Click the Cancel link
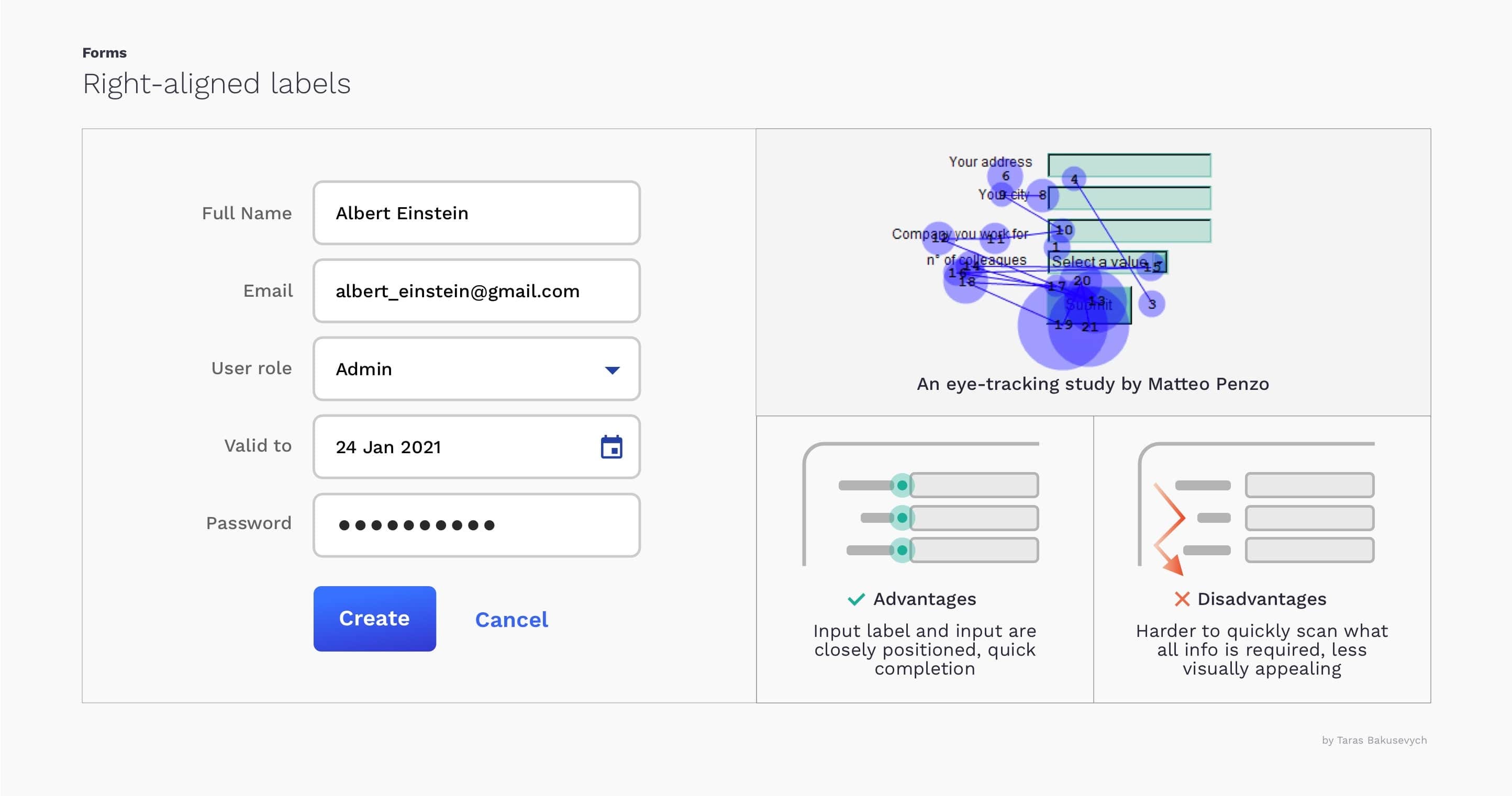1512x796 pixels. tap(511, 619)
